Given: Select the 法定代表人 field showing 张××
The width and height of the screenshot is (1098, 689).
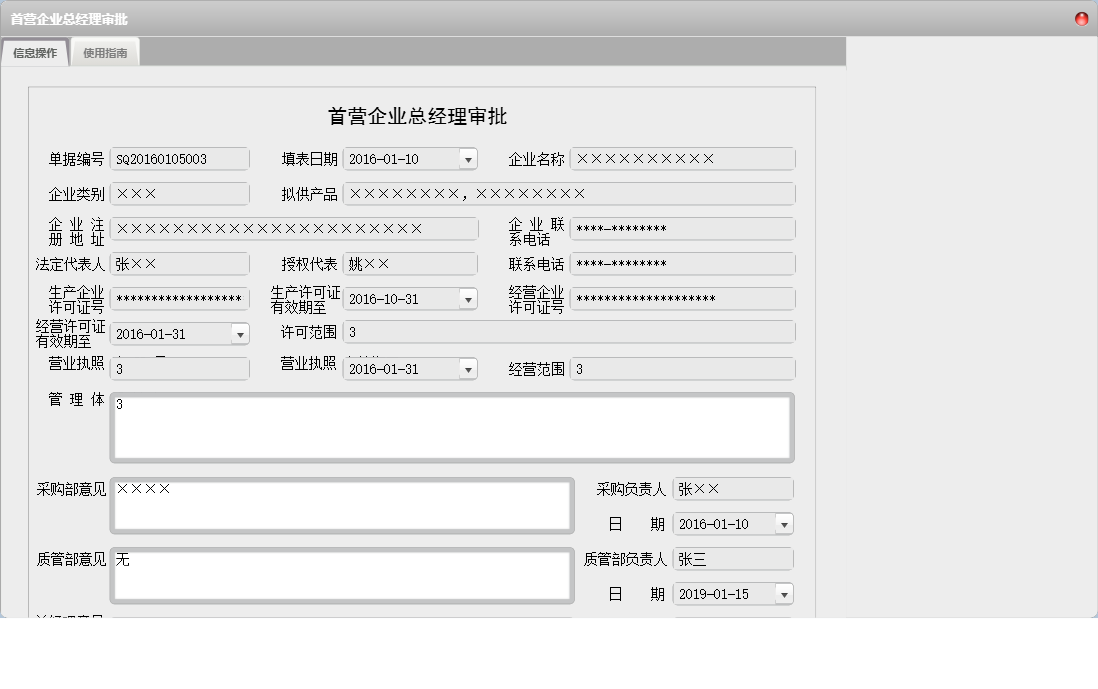Looking at the screenshot, I should tap(178, 263).
